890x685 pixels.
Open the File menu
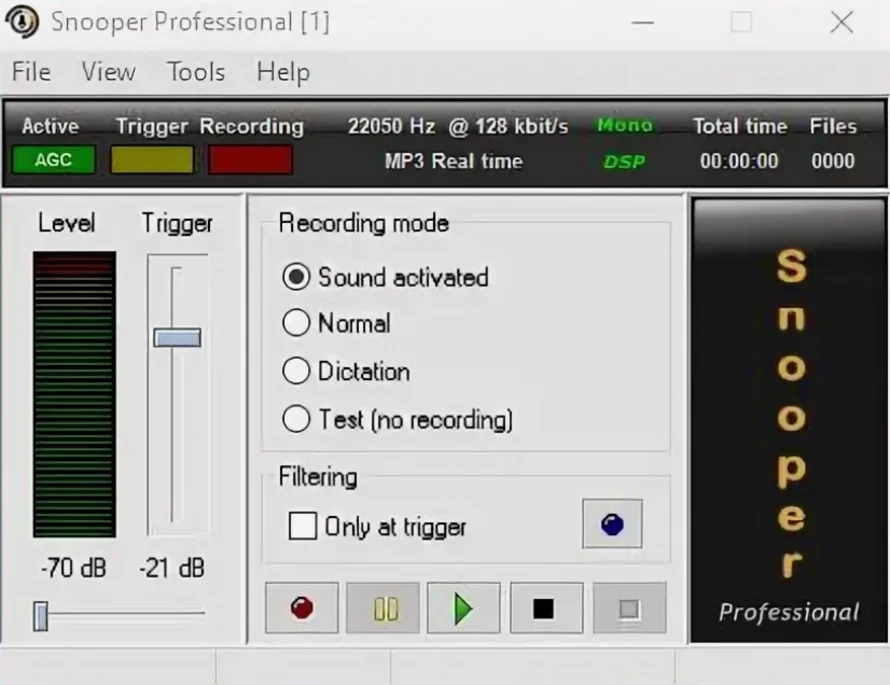coord(31,72)
